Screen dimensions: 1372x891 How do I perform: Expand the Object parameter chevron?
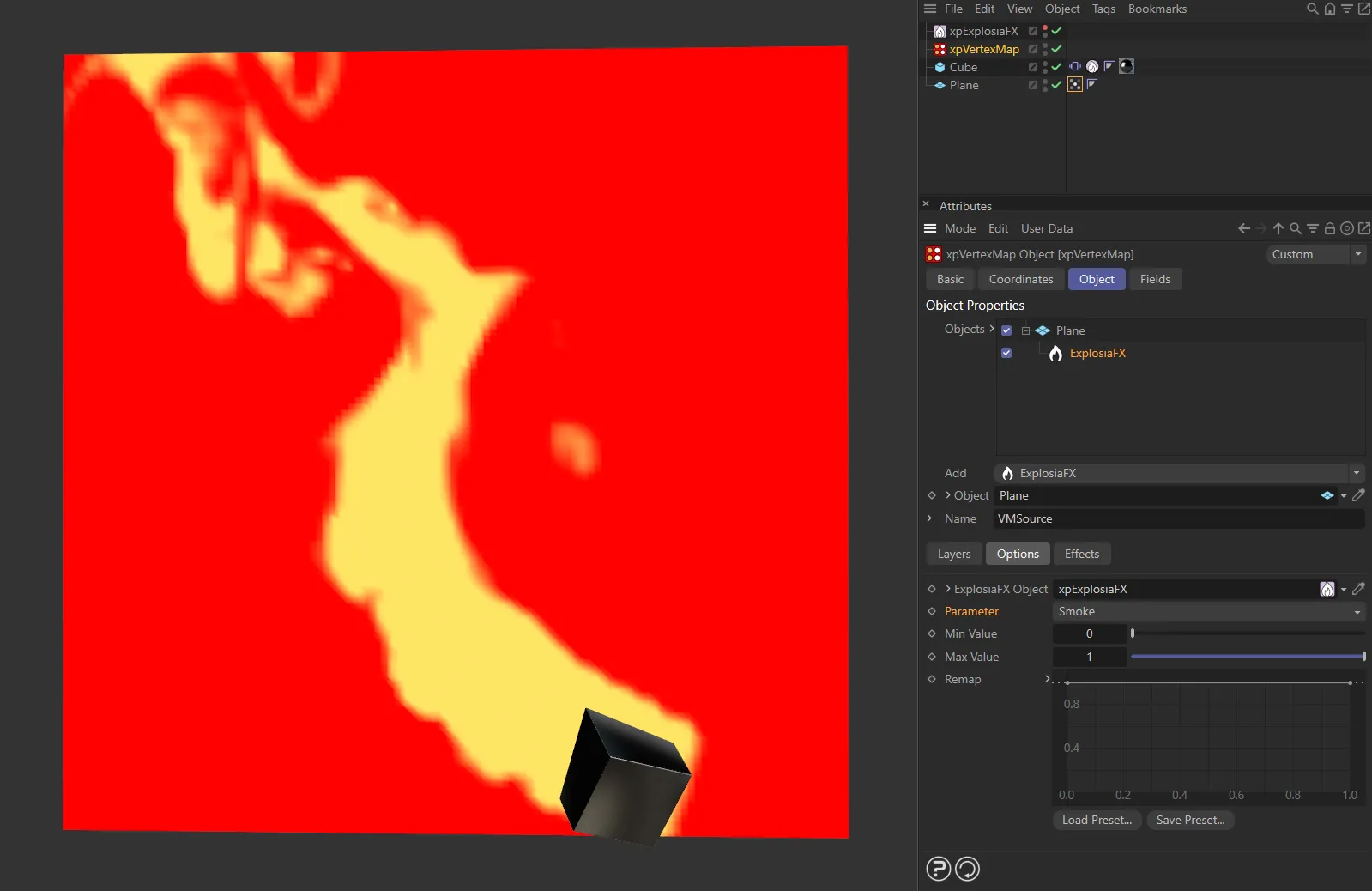pyautogui.click(x=948, y=495)
